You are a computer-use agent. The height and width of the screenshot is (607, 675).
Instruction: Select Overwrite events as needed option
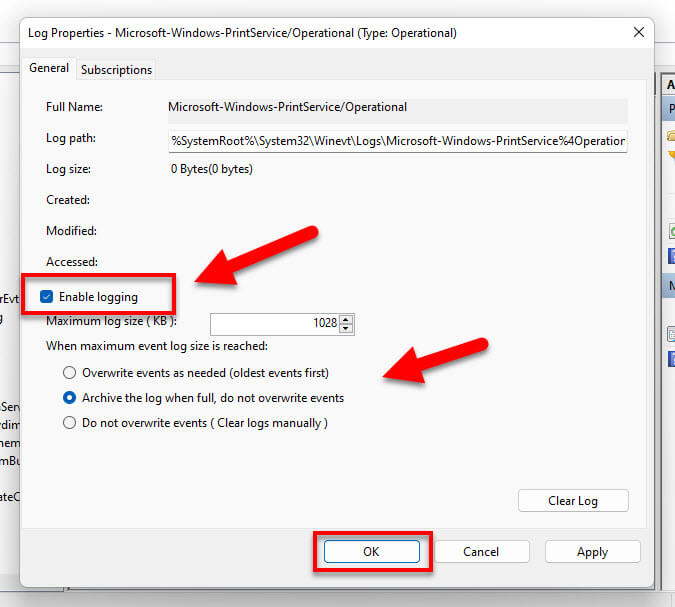(x=69, y=373)
